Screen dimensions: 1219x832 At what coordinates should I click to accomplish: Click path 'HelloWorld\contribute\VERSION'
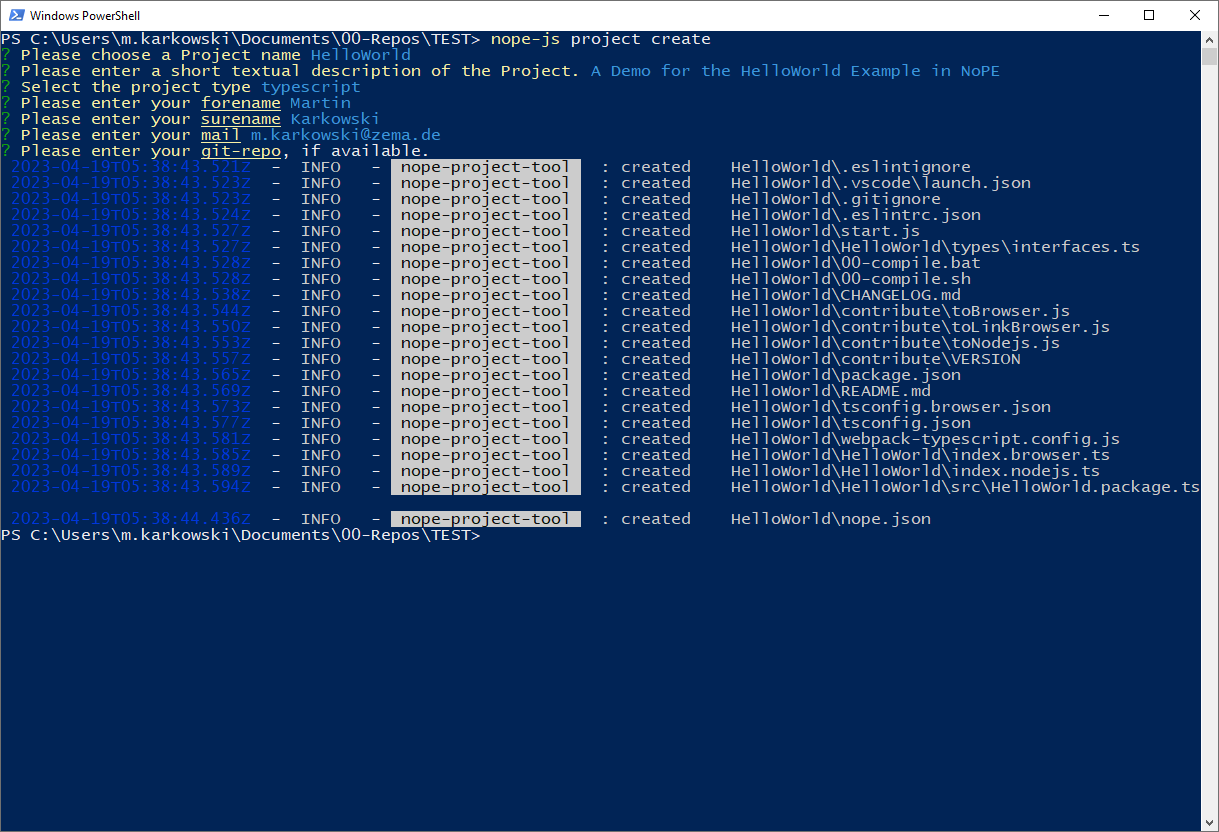(876, 359)
